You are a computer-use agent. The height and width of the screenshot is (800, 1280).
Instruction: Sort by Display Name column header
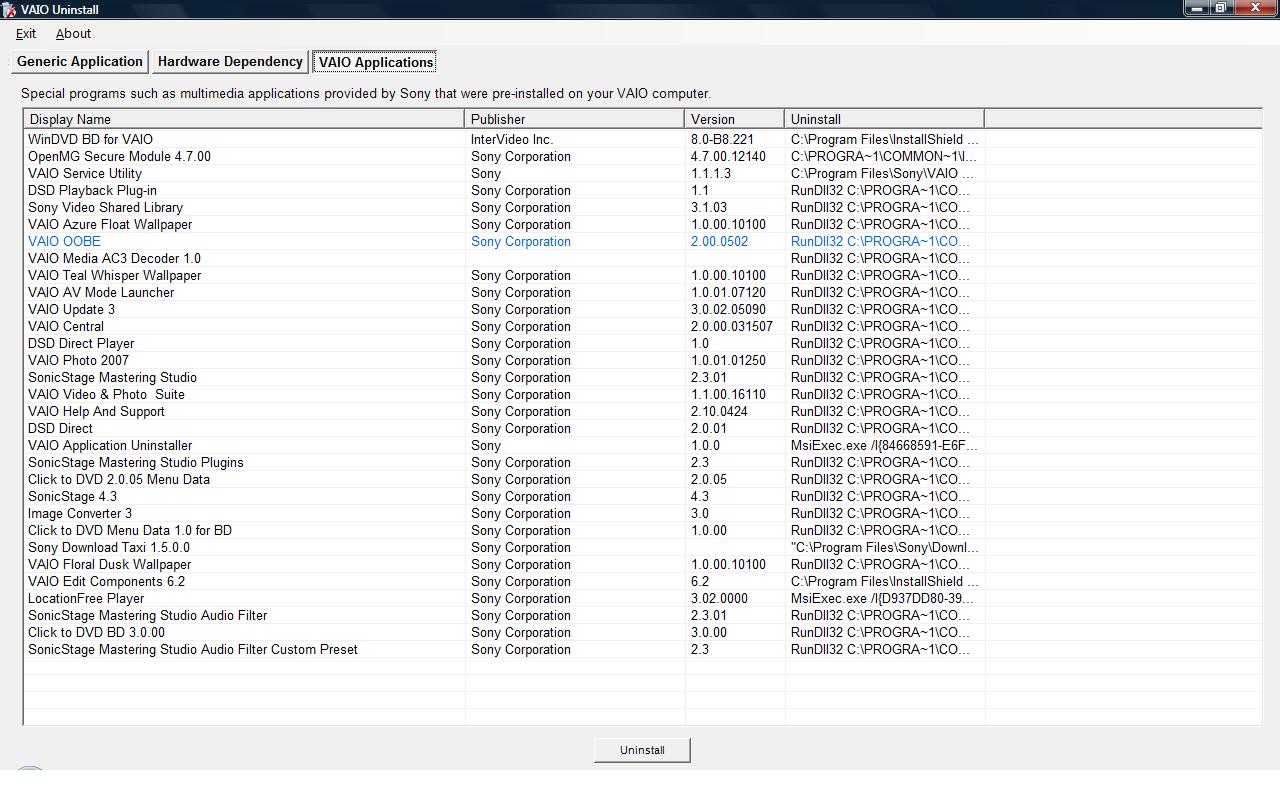tap(244, 119)
